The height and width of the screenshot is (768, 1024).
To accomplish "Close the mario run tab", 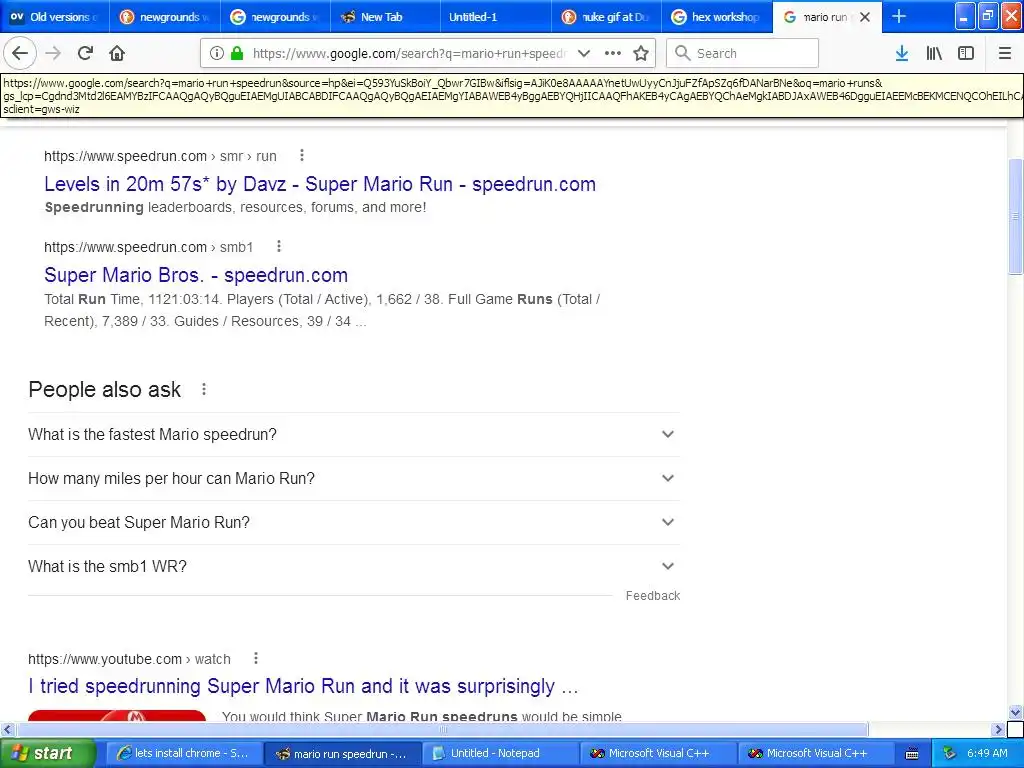I will click(x=865, y=17).
